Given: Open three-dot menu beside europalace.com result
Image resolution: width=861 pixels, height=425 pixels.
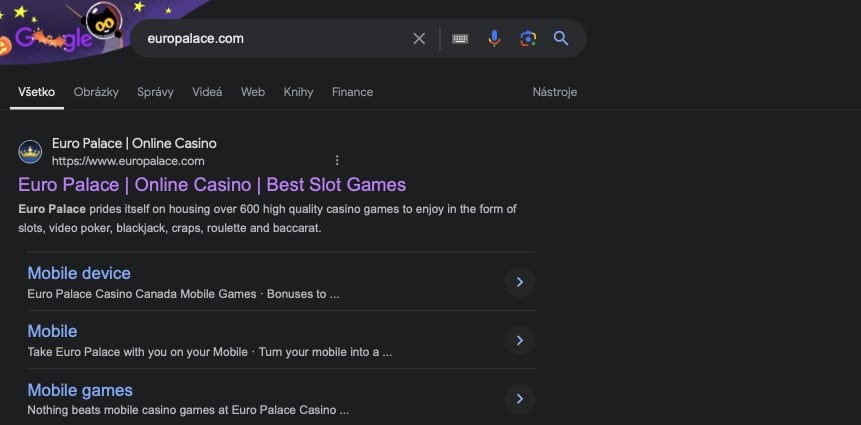Looking at the screenshot, I should [x=337, y=160].
